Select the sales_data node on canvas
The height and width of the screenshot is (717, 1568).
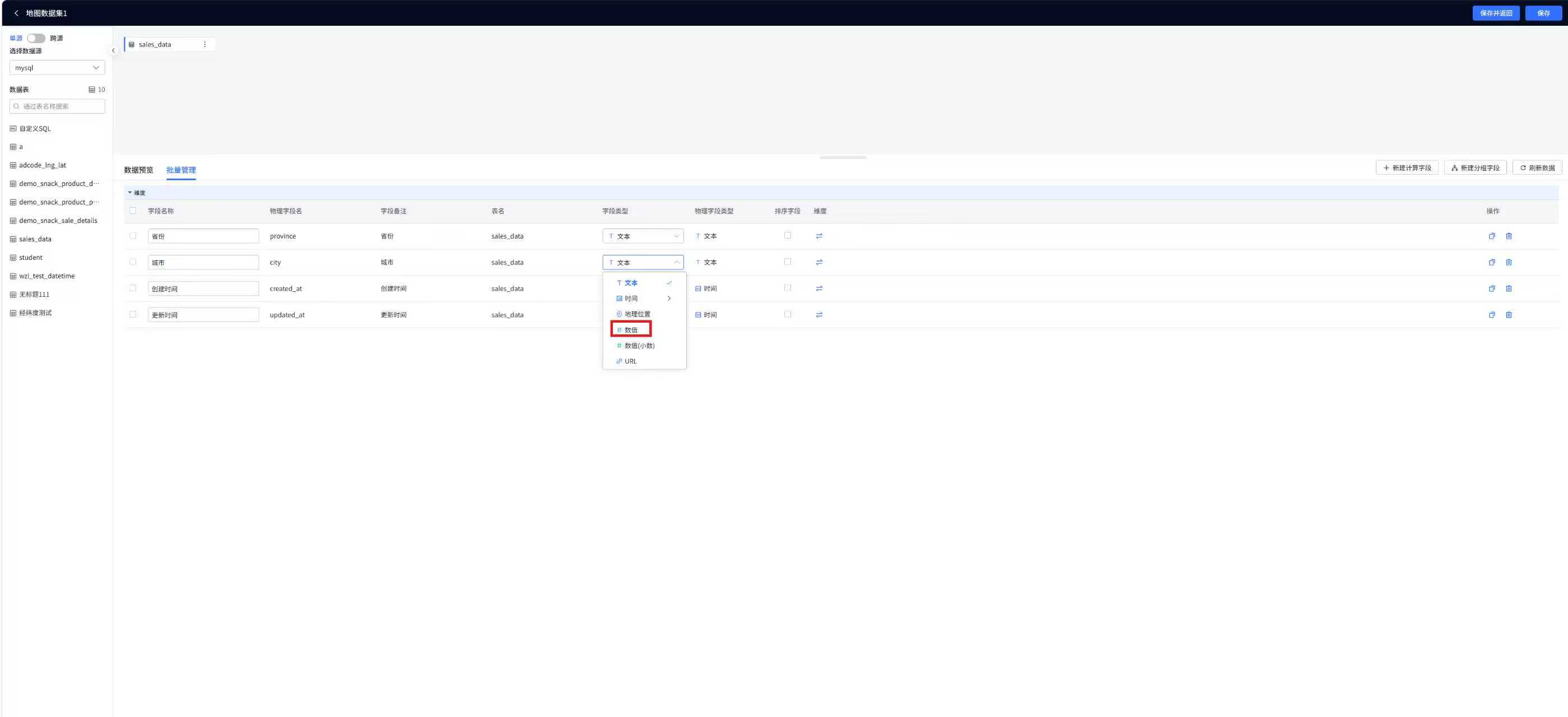[170, 44]
